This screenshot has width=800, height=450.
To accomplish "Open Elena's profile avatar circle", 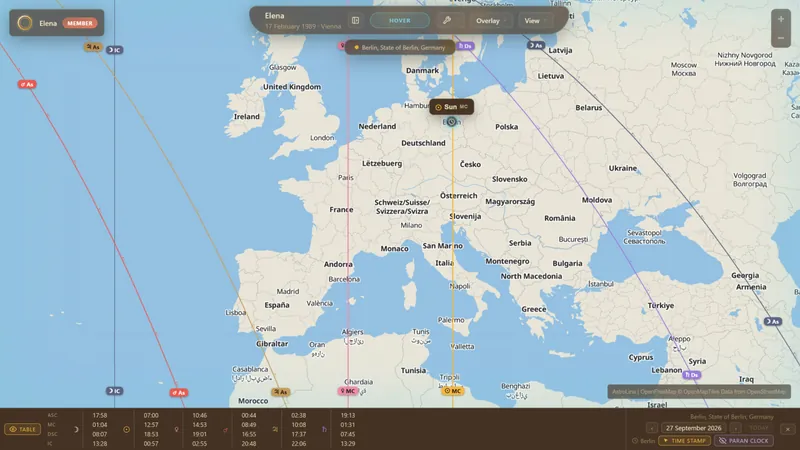I will 24,23.
